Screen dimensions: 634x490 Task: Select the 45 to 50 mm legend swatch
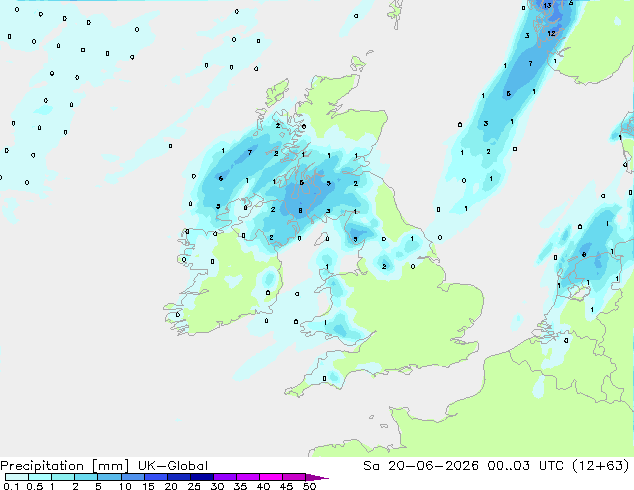click(293, 477)
